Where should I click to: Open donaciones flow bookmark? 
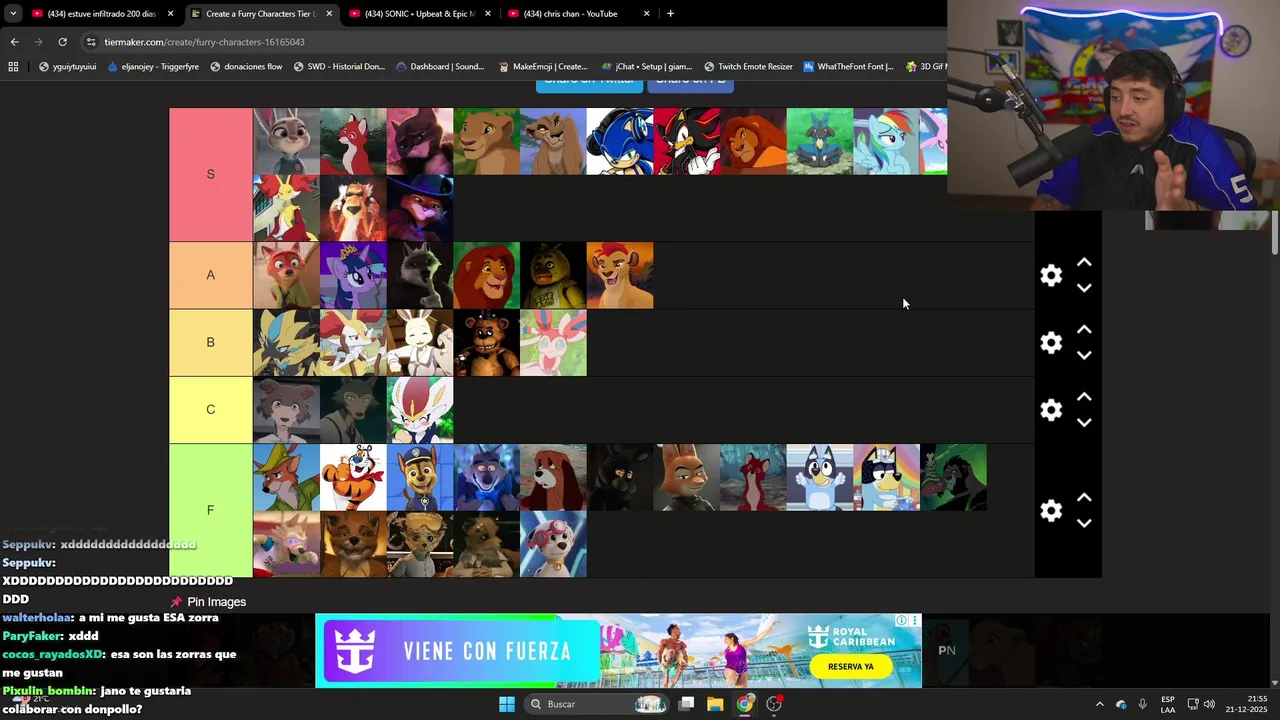pos(246,67)
